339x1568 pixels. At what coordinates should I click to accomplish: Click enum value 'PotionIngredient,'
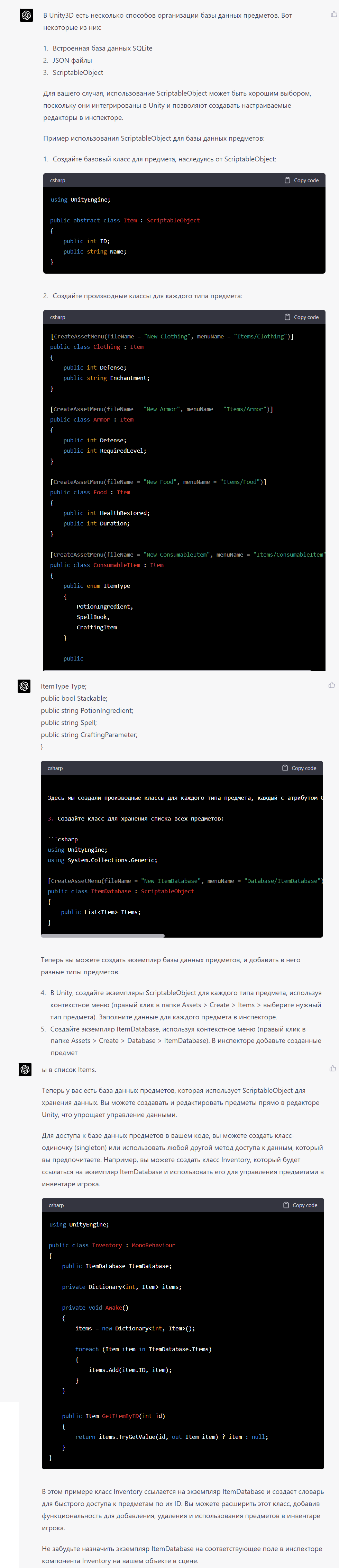tap(104, 606)
